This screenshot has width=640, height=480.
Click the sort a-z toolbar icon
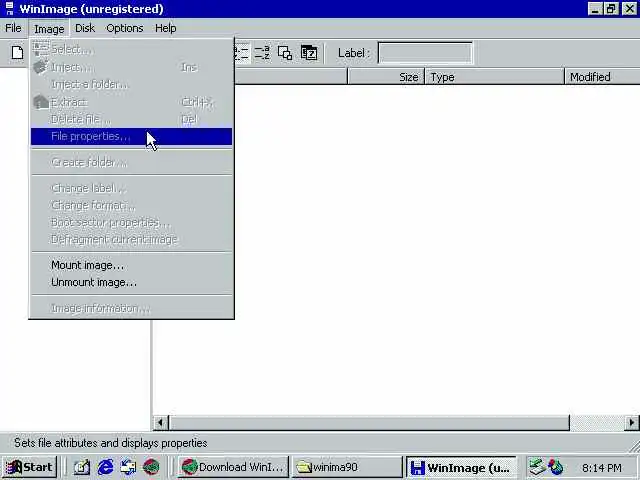262,53
